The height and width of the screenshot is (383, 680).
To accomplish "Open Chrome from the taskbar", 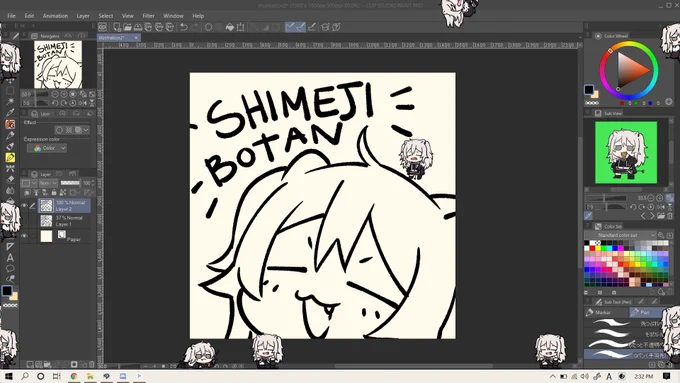I will click(74, 376).
